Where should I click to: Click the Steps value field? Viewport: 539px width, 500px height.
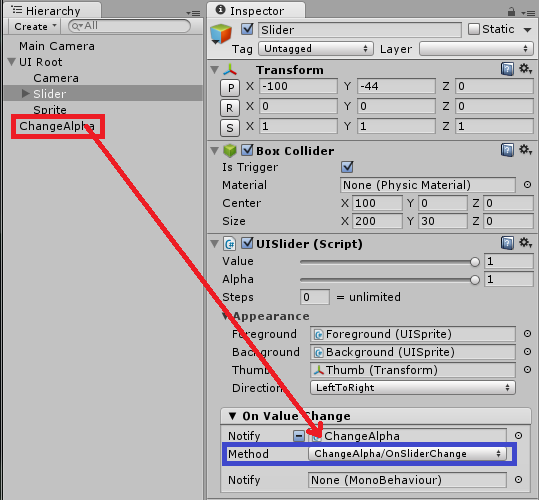point(315,297)
